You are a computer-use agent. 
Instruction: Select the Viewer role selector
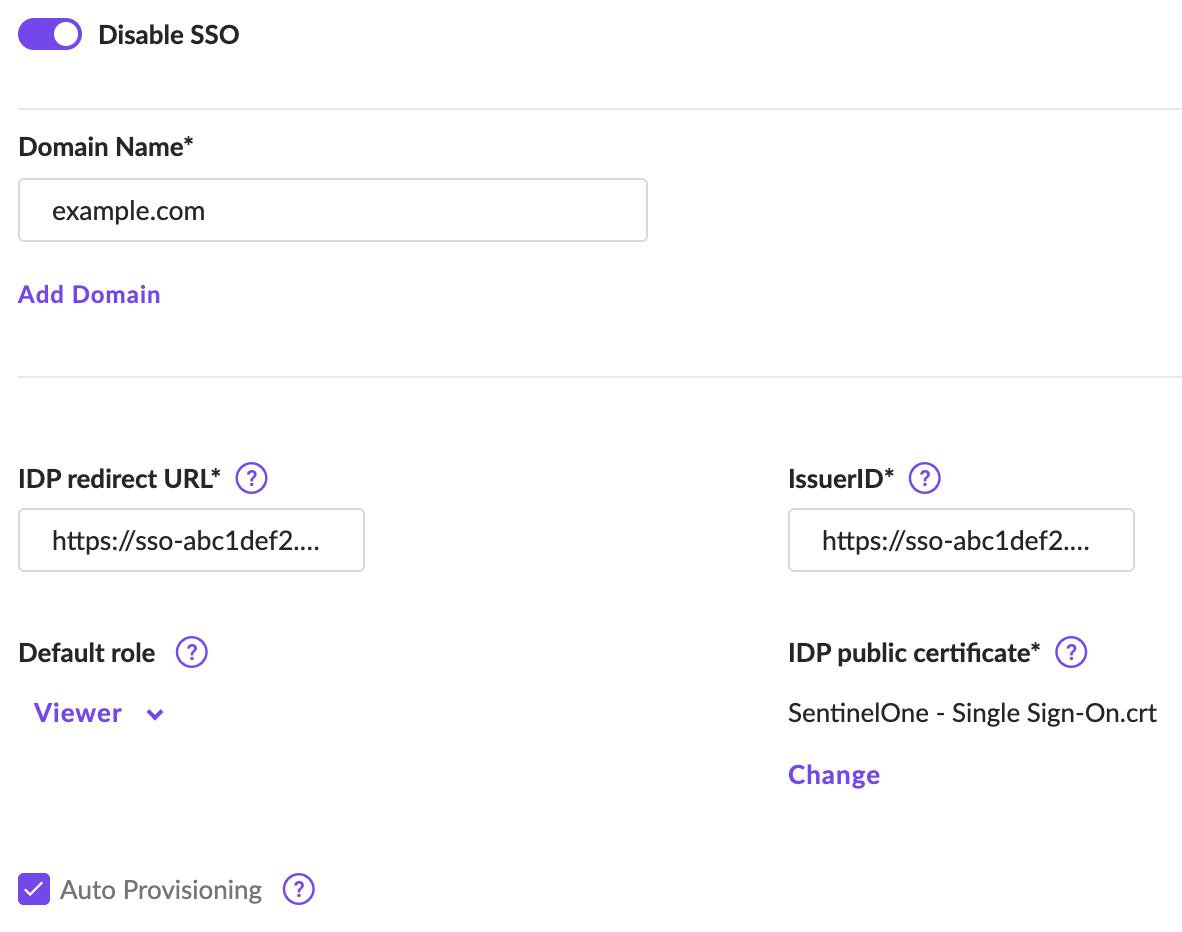(x=77, y=713)
